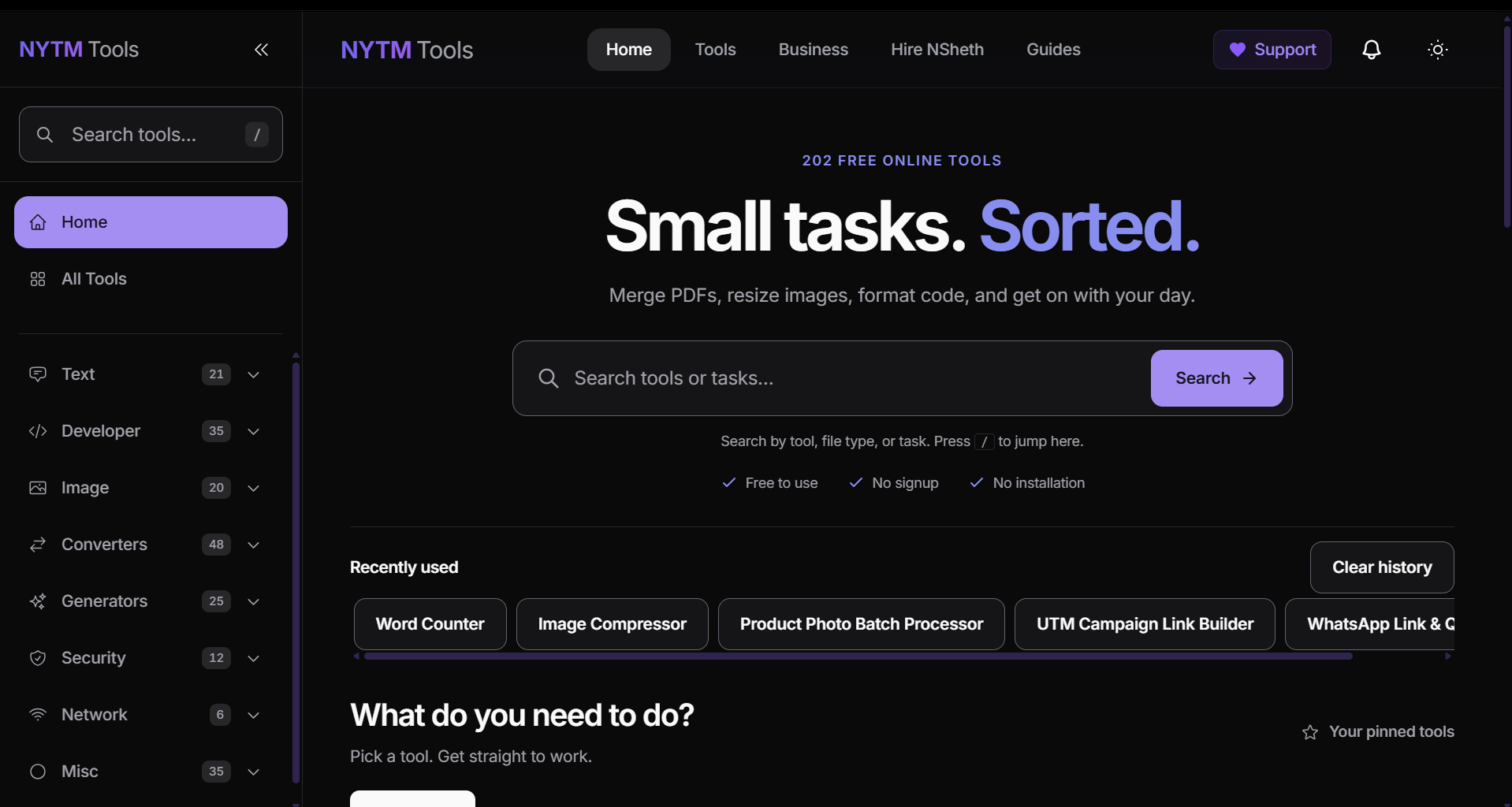The width and height of the screenshot is (1512, 807).
Task: Click the star icon beside pinned tools
Action: click(1310, 732)
